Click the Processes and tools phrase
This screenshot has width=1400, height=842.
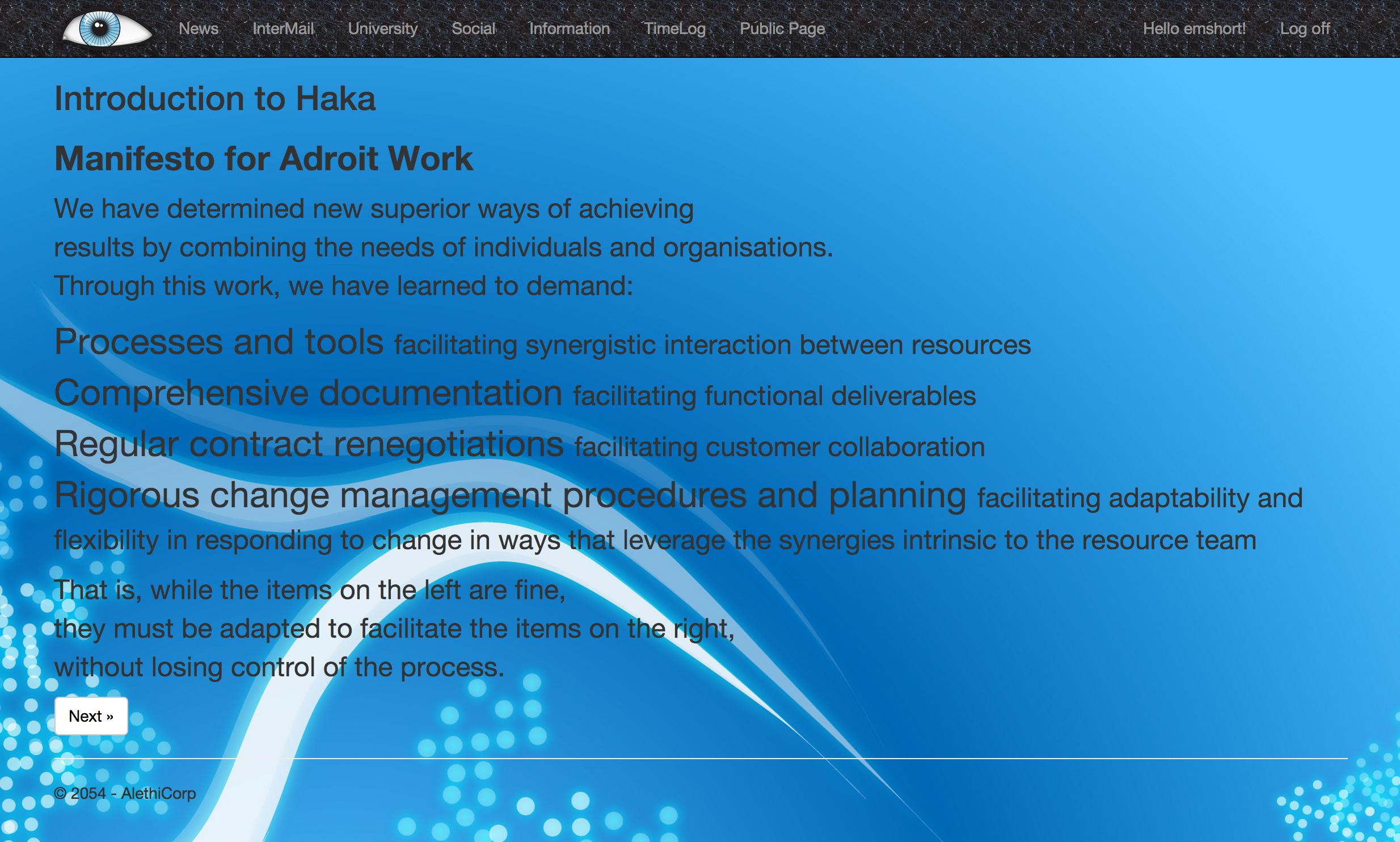pyautogui.click(x=219, y=342)
